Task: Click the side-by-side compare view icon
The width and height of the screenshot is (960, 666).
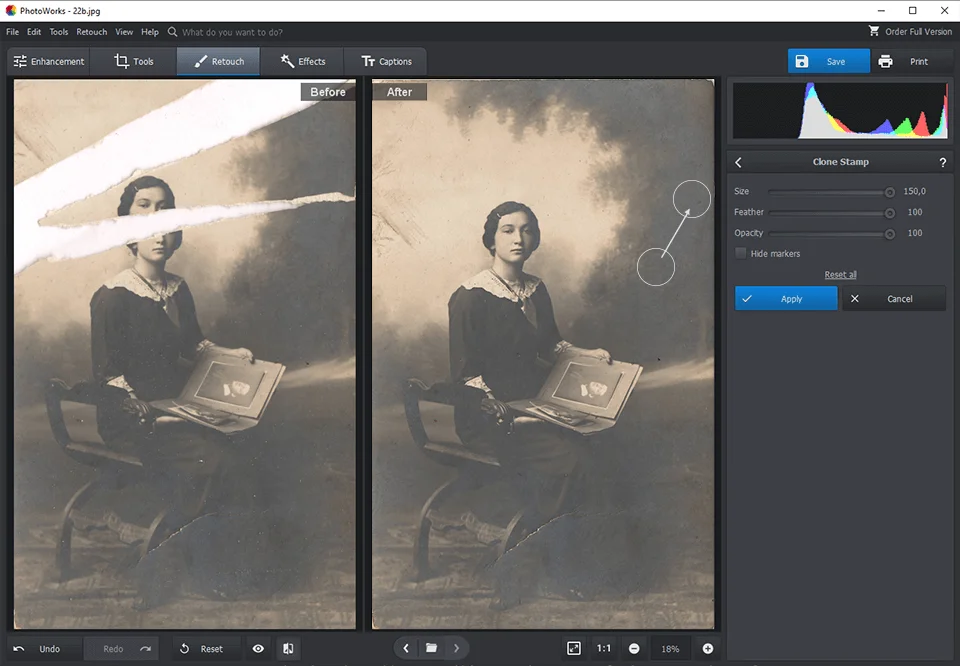Action: pyautogui.click(x=288, y=648)
